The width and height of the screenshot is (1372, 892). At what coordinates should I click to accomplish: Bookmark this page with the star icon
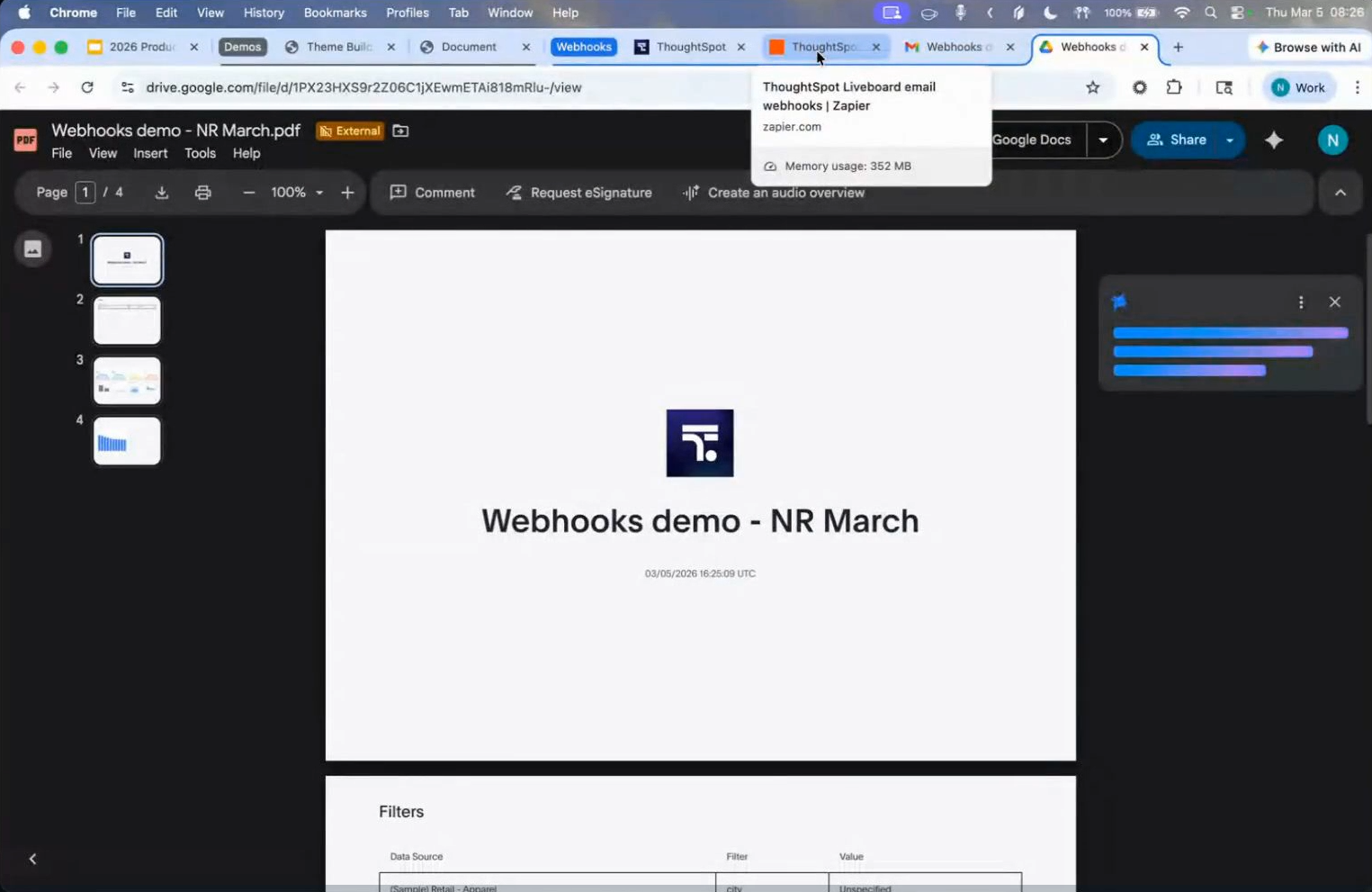1093,87
